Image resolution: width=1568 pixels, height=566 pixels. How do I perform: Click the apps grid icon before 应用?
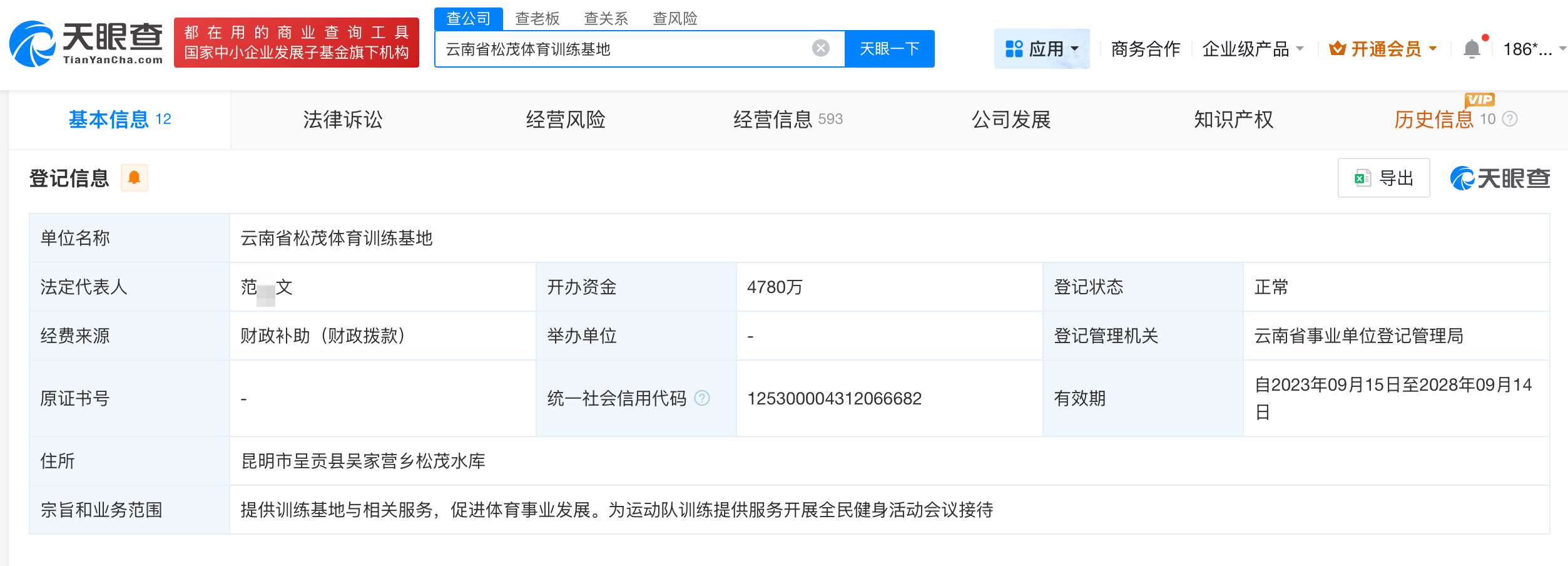(1014, 48)
